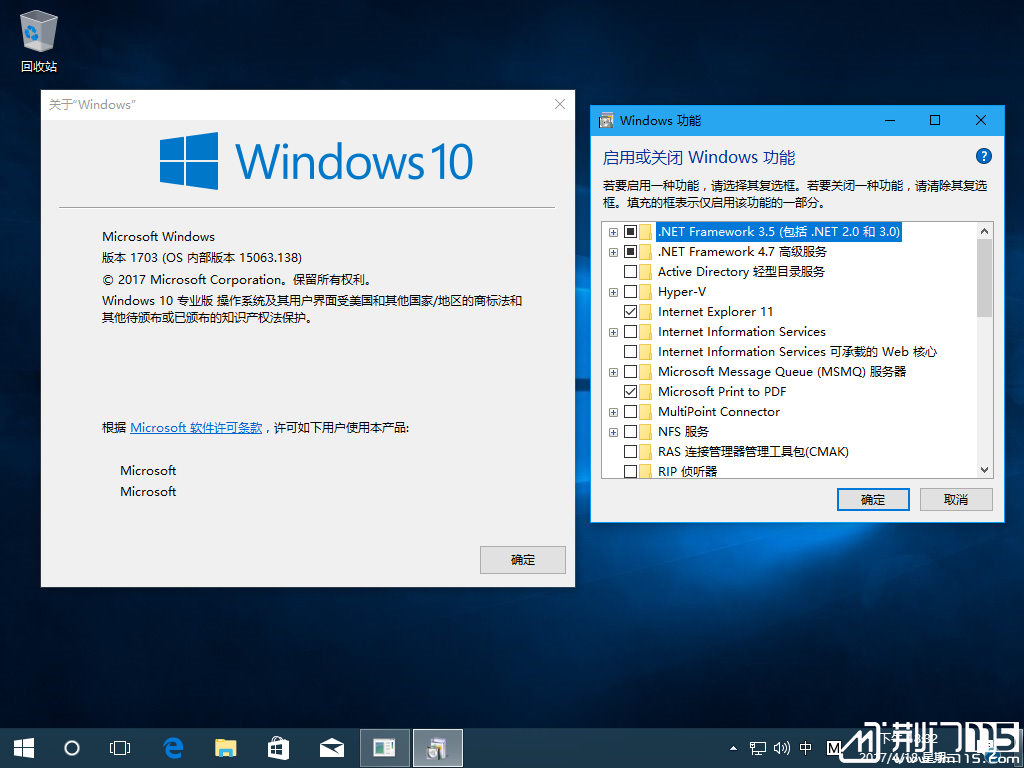This screenshot has width=1024, height=768.
Task: Open the Start menu
Action: click(x=24, y=748)
